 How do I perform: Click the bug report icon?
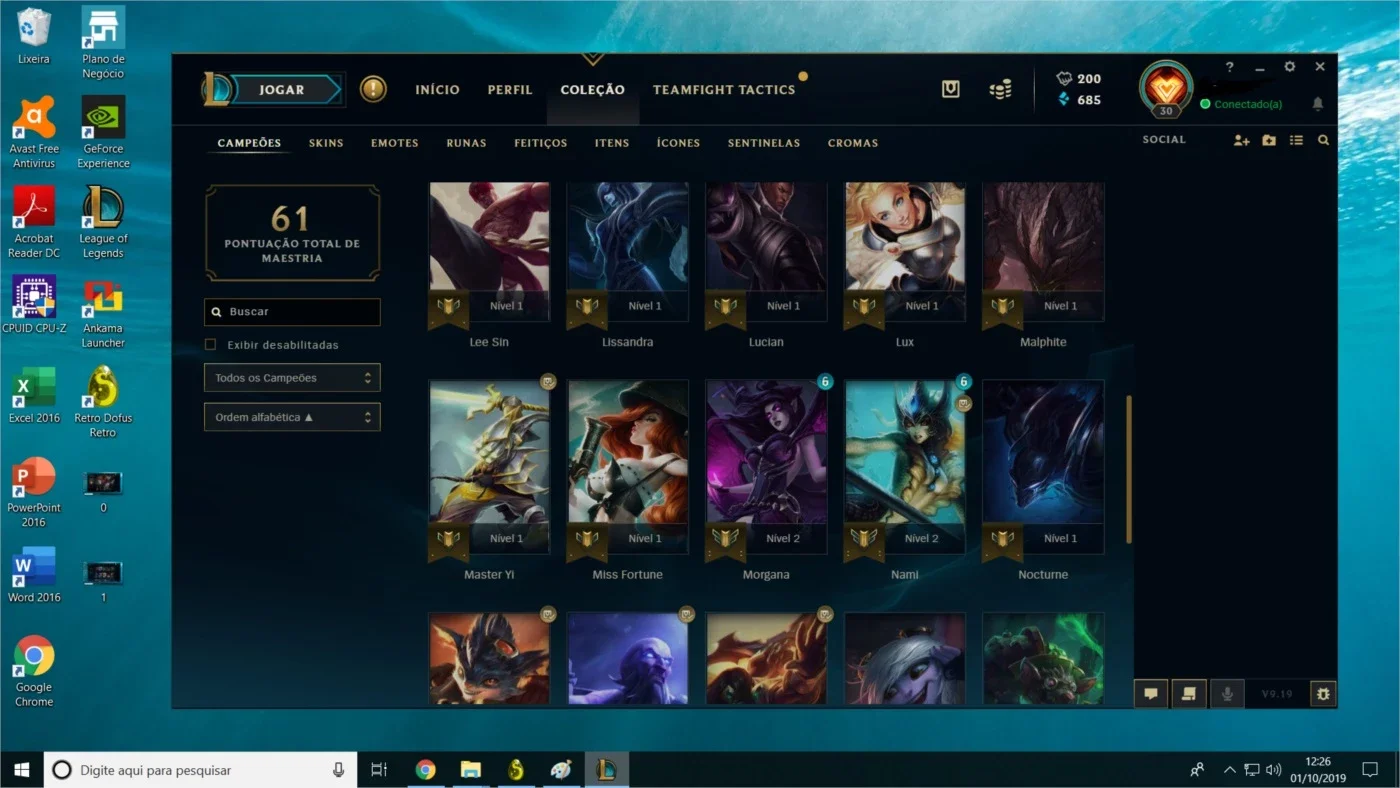click(x=1323, y=693)
